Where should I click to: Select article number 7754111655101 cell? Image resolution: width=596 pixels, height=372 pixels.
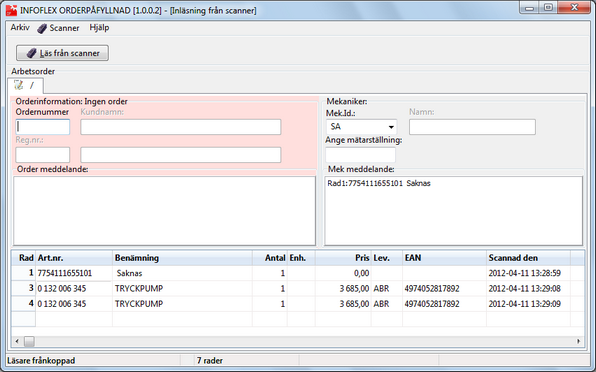[74, 273]
